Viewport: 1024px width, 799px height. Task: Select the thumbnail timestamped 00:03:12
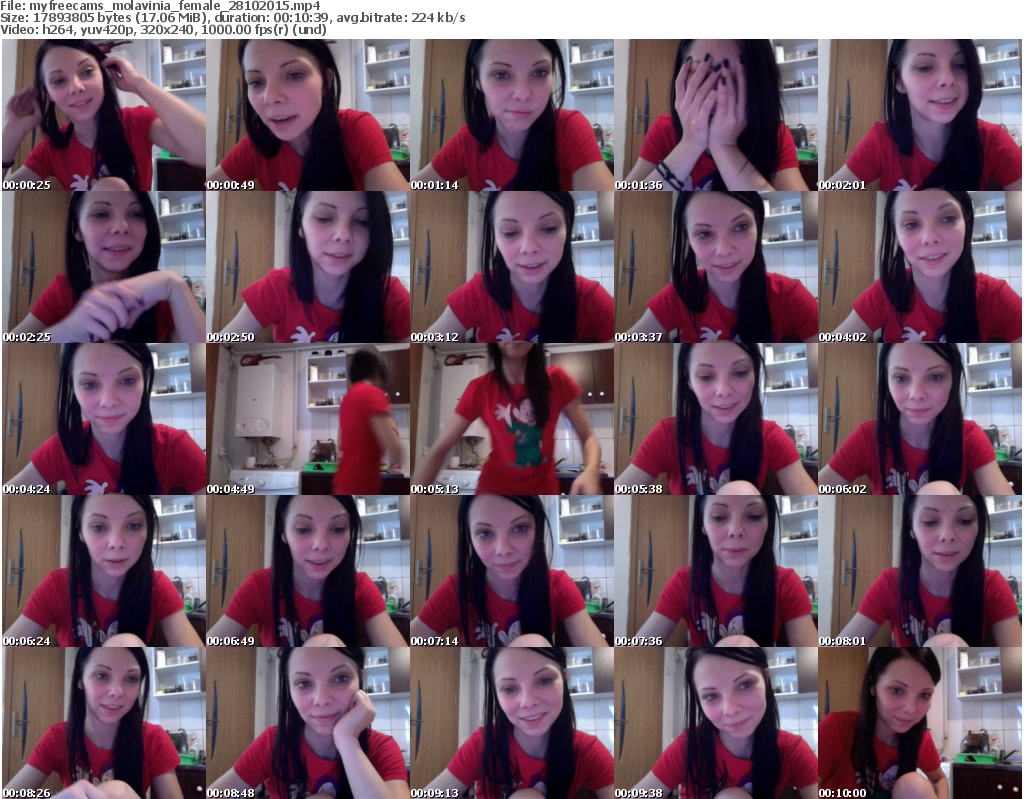(x=512, y=267)
